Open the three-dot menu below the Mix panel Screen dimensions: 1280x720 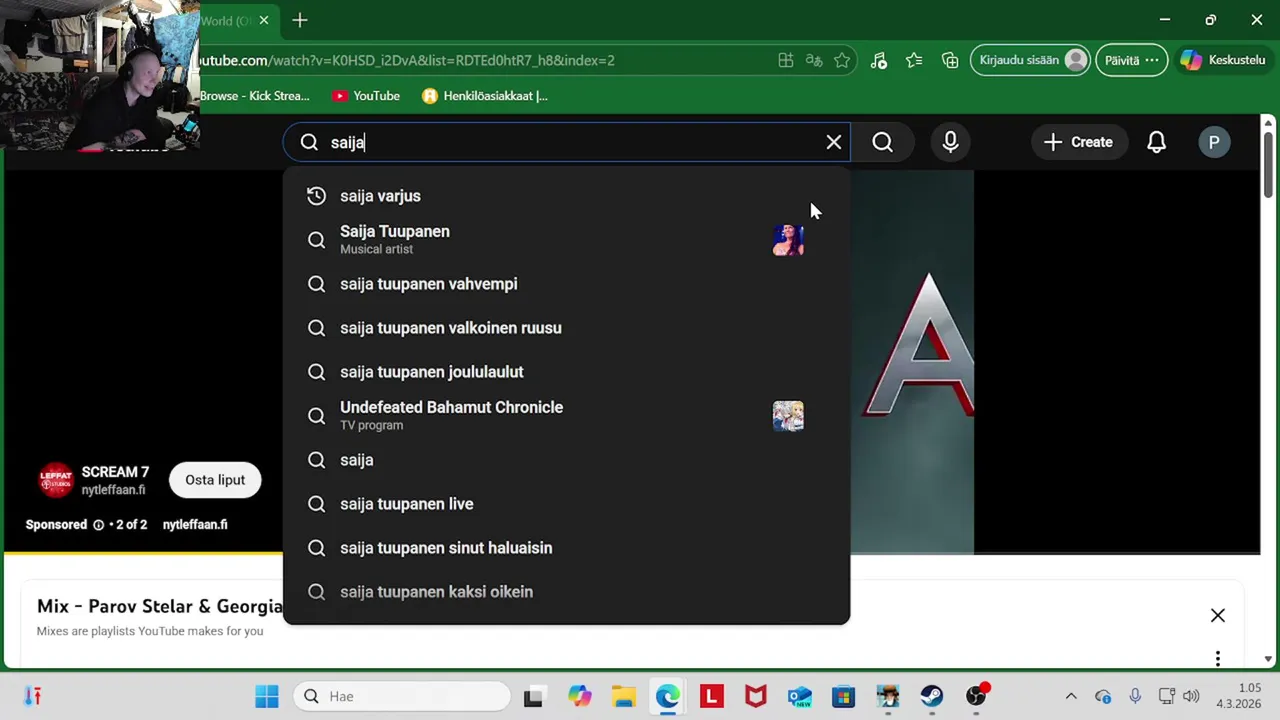point(1218,659)
